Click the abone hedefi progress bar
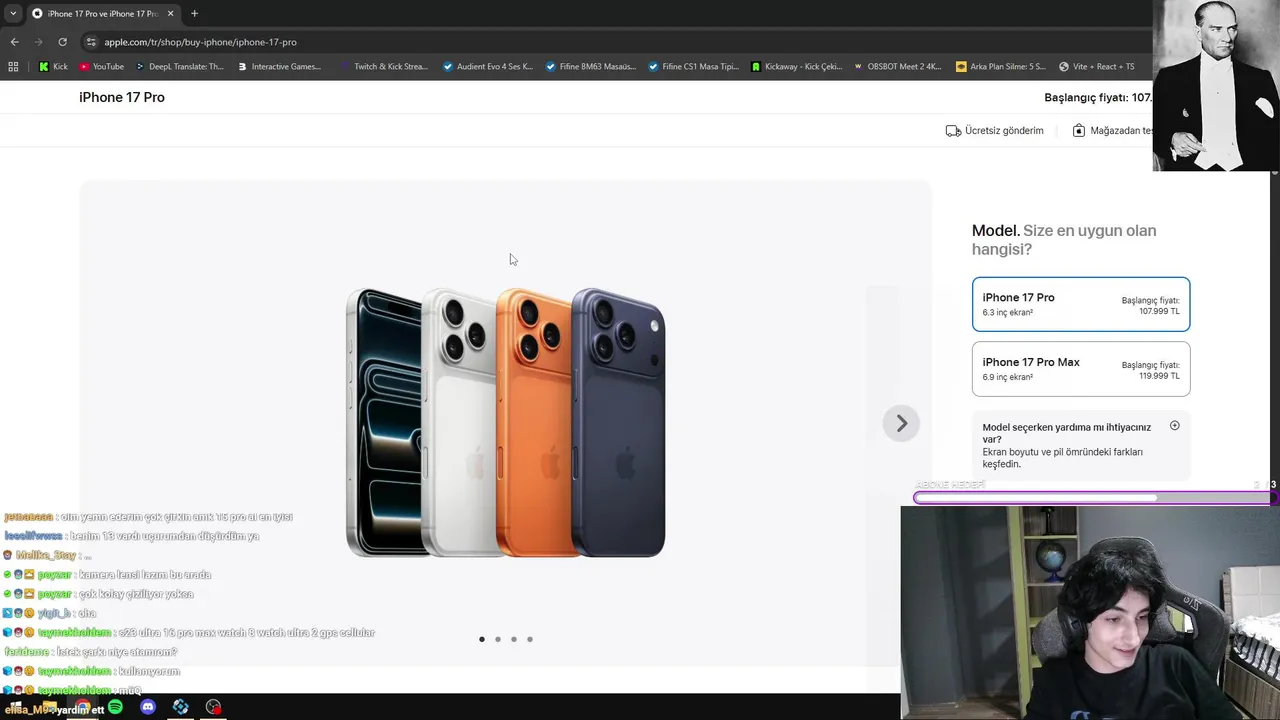 coord(1094,497)
